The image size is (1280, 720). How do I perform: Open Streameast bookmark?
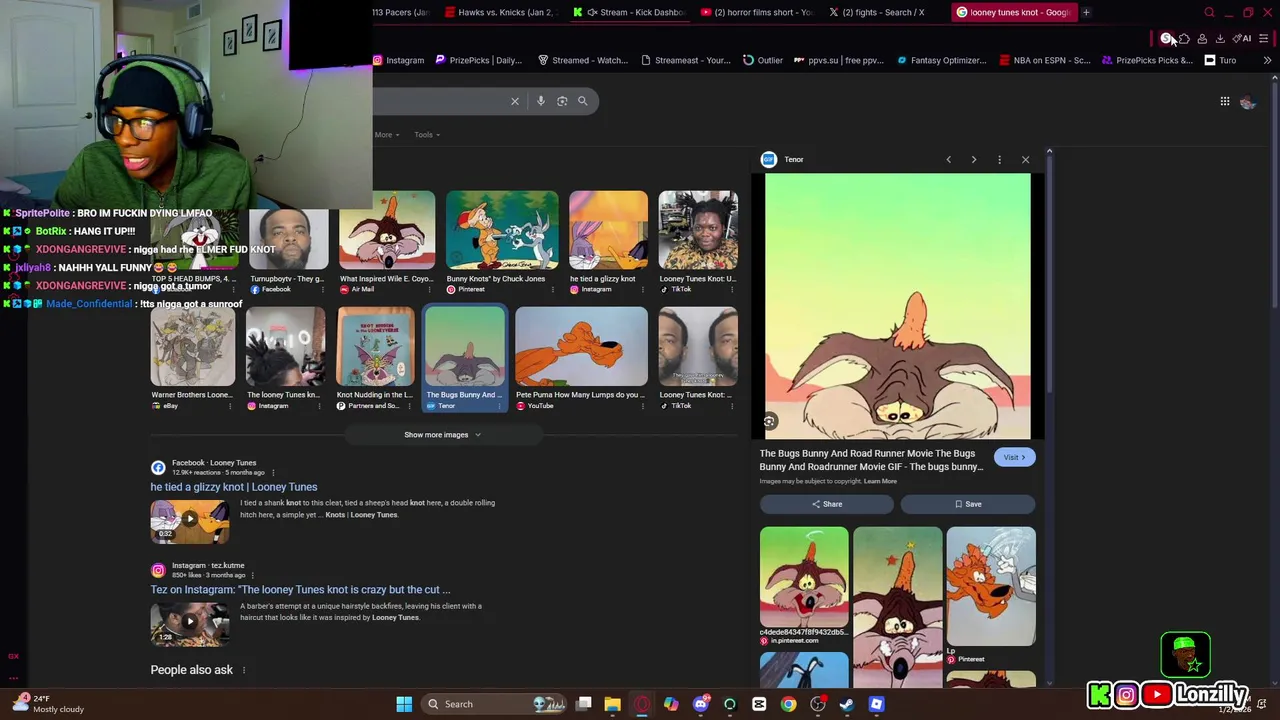click(686, 60)
